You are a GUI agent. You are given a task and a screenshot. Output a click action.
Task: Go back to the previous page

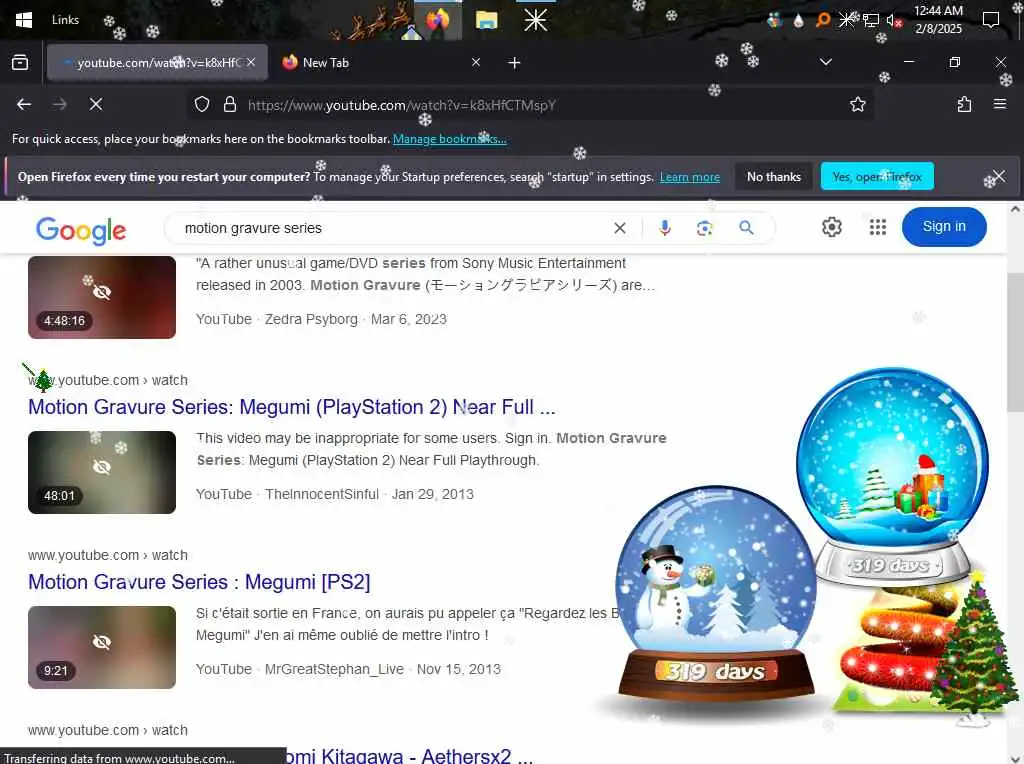click(24, 104)
